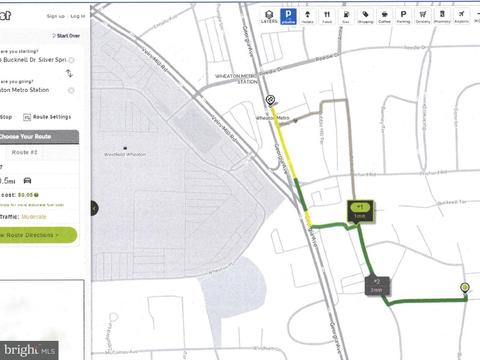Show Hotels on the map
The width and height of the screenshot is (480, 360).
(x=307, y=16)
